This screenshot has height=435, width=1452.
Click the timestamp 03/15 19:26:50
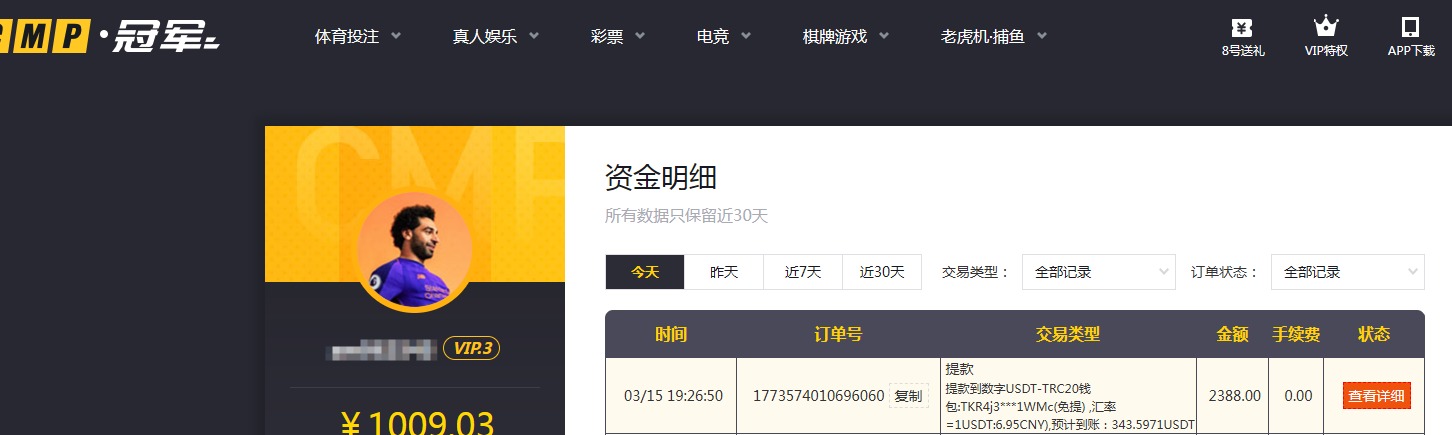(x=673, y=396)
